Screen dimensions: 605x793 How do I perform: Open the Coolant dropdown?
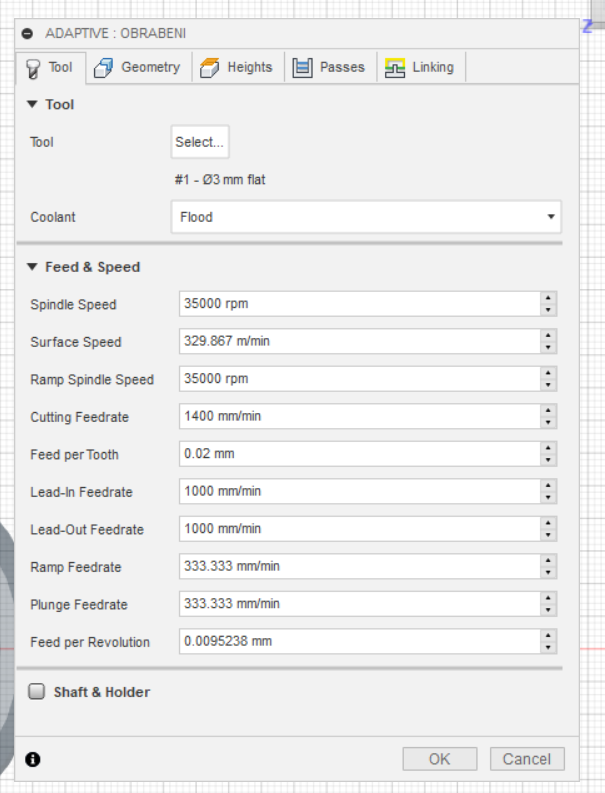(365, 217)
